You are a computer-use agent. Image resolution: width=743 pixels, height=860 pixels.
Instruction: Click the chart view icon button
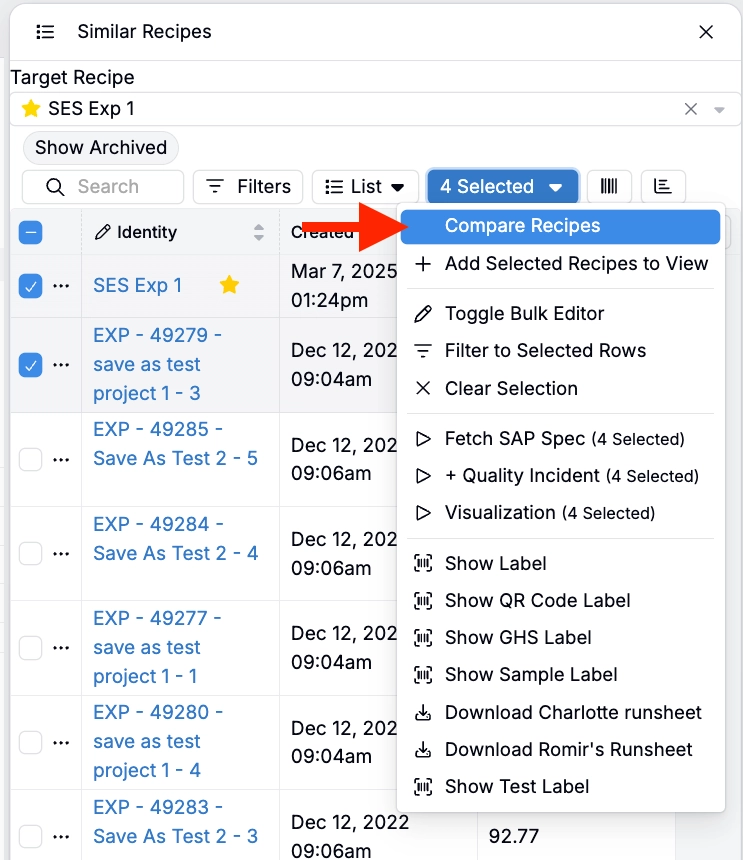coord(662,186)
